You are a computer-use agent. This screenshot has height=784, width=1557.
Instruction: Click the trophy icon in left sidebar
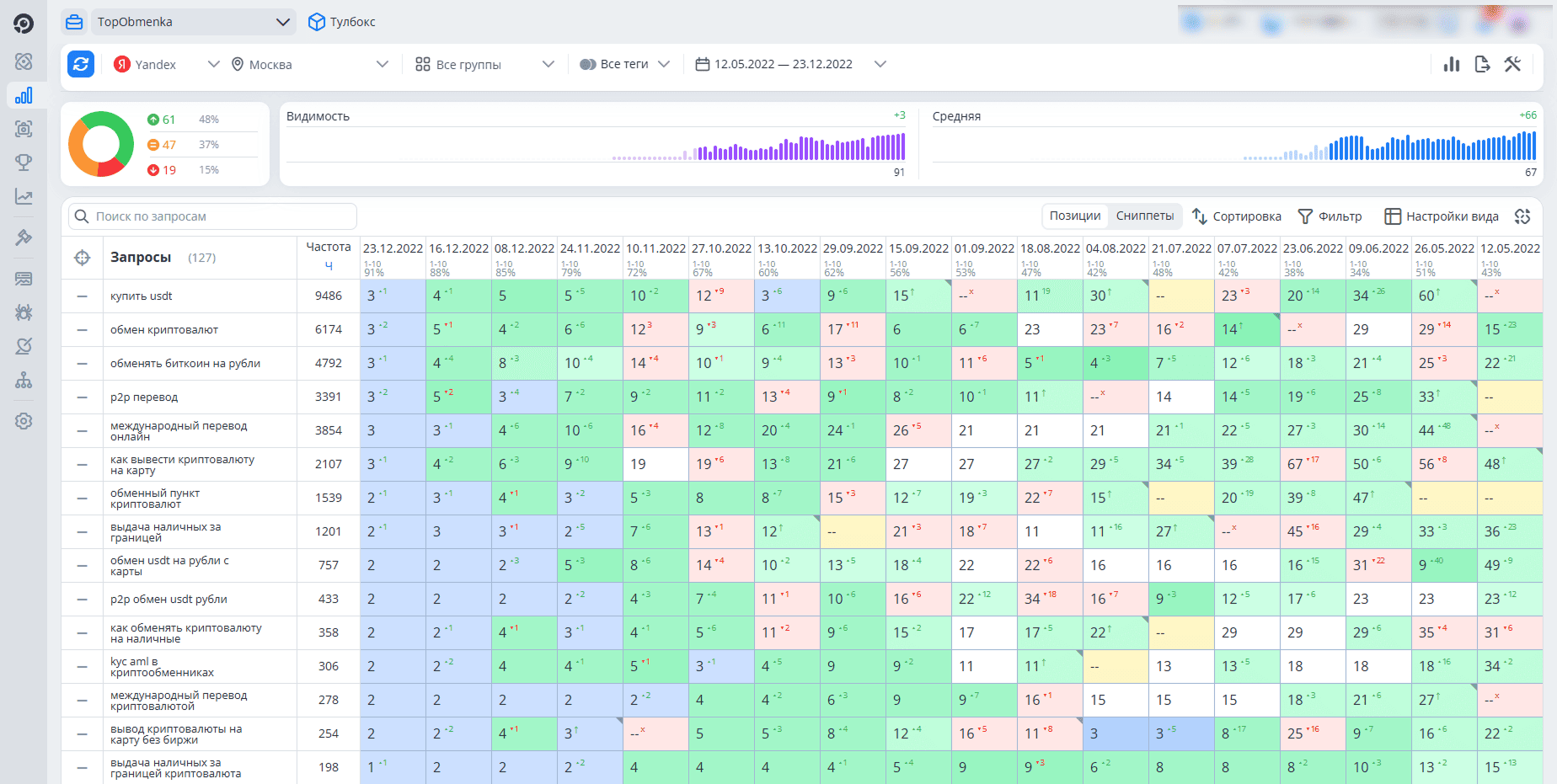pos(24,163)
